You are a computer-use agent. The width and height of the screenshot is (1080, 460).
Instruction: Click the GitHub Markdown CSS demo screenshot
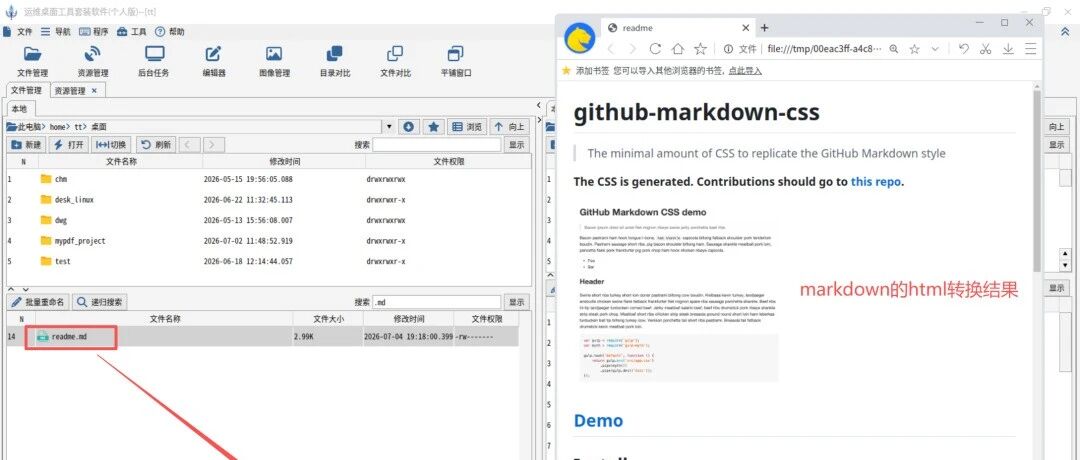pos(679,293)
